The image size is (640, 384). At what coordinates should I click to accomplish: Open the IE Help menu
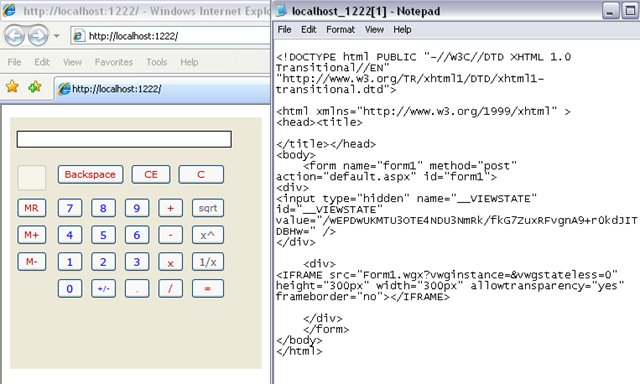coord(189,62)
